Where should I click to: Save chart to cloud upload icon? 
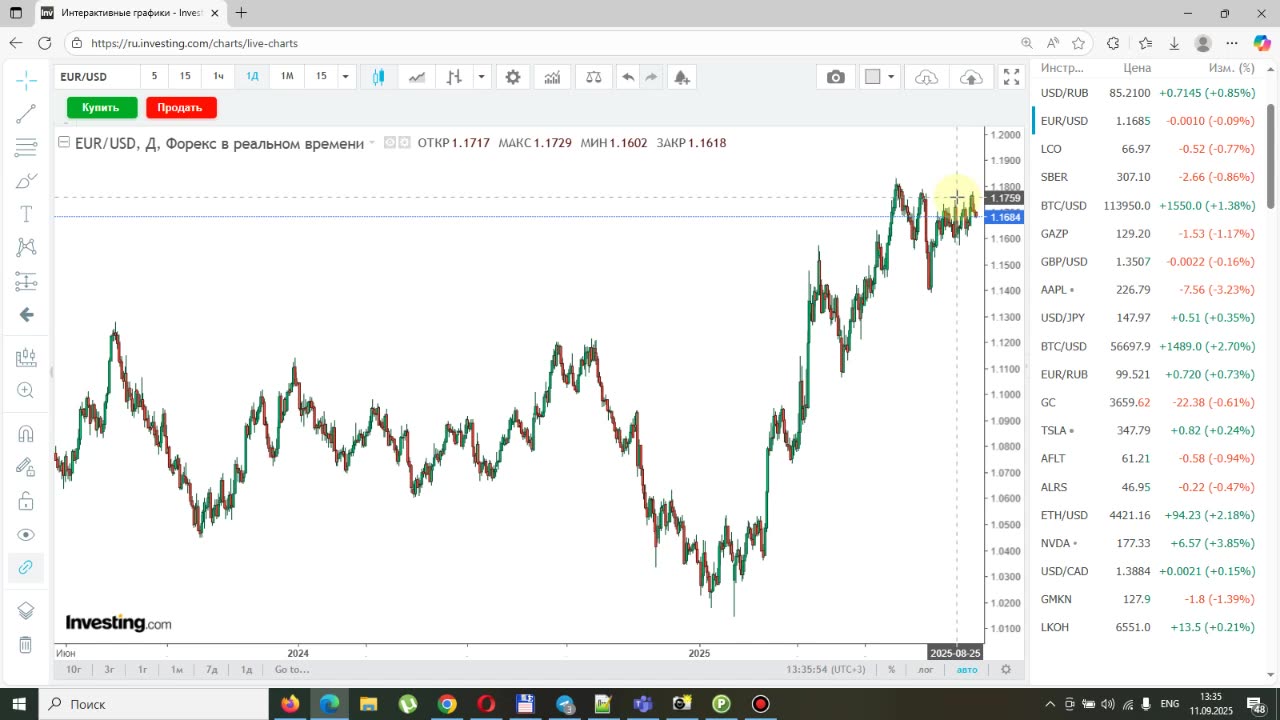[x=970, y=77]
